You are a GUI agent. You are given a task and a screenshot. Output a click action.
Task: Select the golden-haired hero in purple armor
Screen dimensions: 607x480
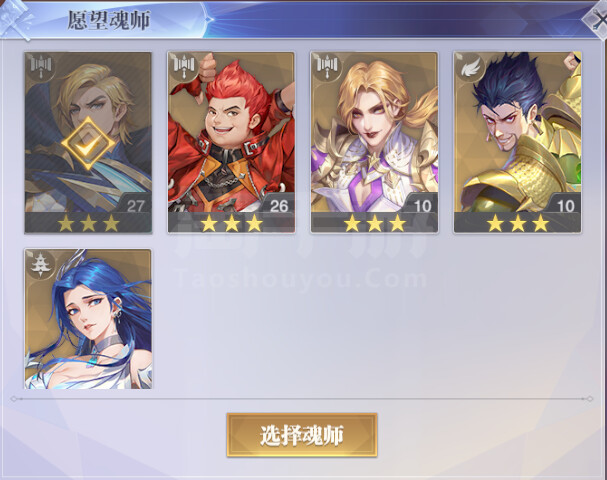click(x=374, y=142)
